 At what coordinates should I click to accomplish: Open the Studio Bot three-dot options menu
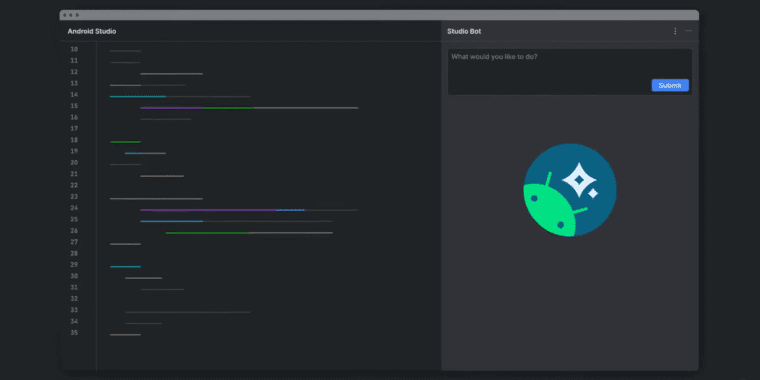click(675, 31)
